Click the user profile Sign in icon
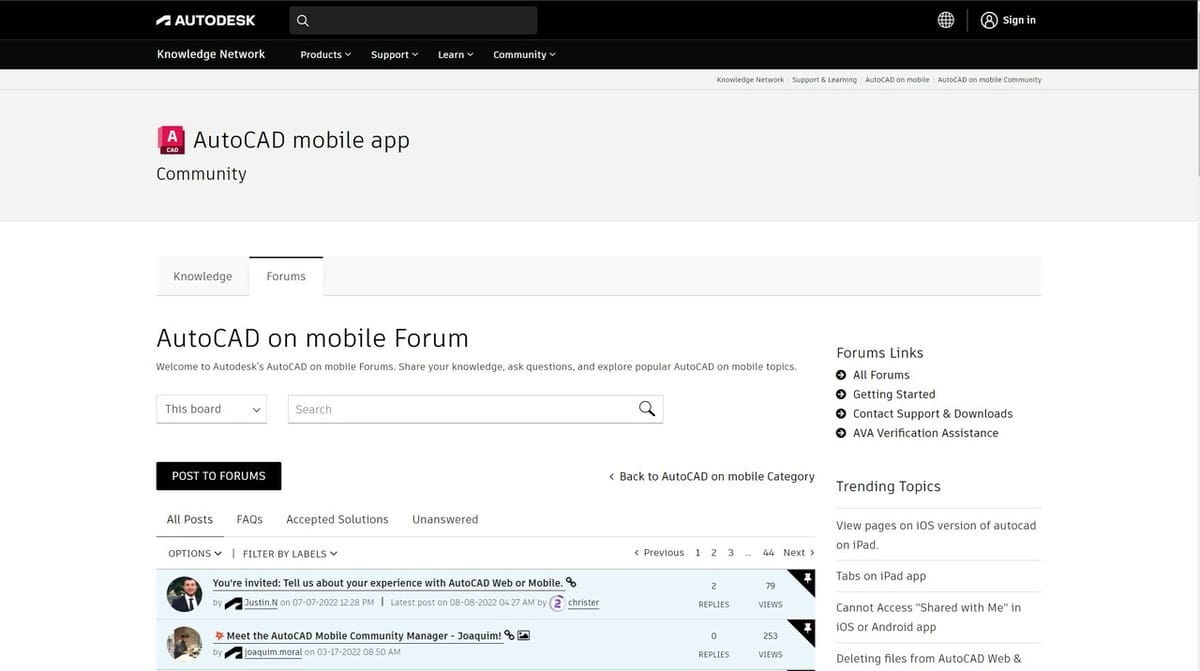 click(989, 20)
